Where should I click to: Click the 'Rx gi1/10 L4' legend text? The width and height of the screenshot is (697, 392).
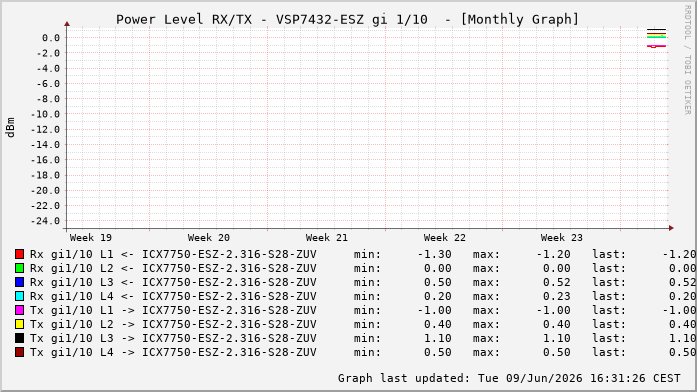(72, 296)
